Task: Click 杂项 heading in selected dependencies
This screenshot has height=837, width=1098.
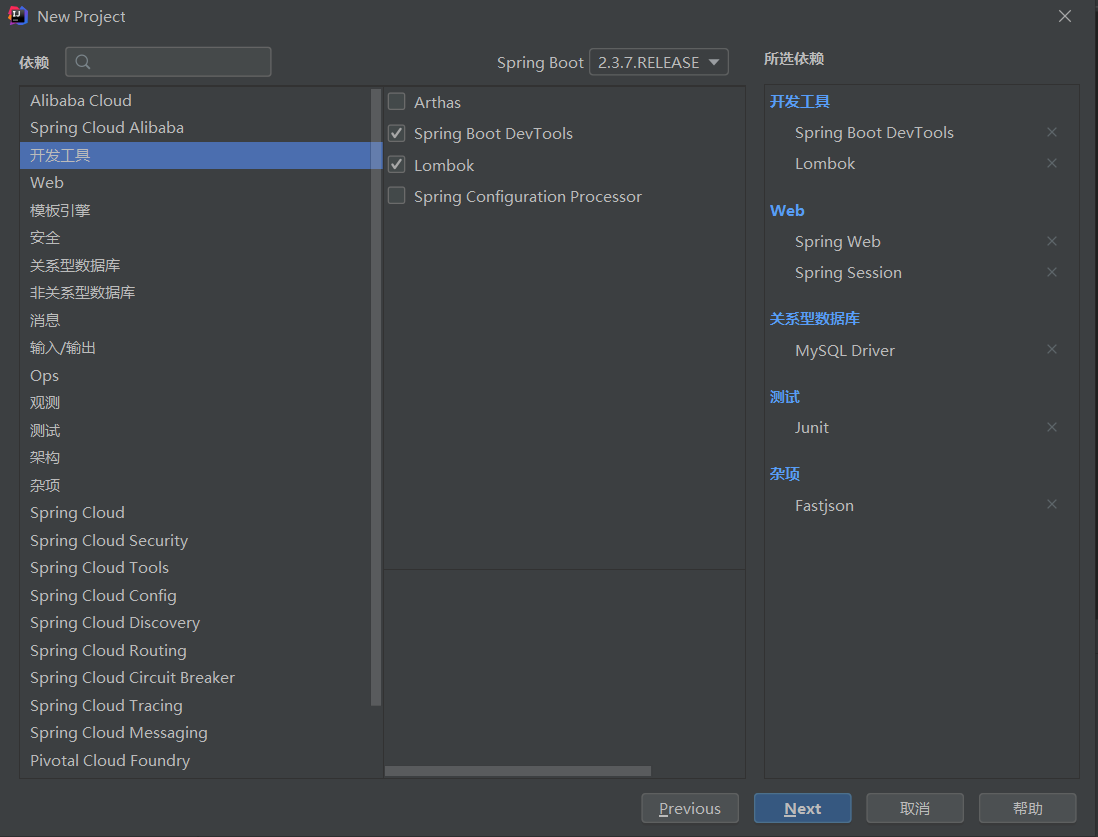Action: [x=784, y=474]
